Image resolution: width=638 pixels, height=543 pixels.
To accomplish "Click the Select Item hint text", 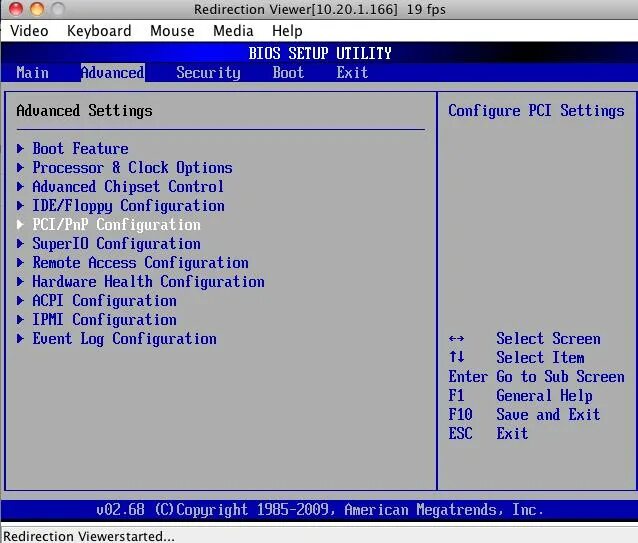I will click(540, 358).
